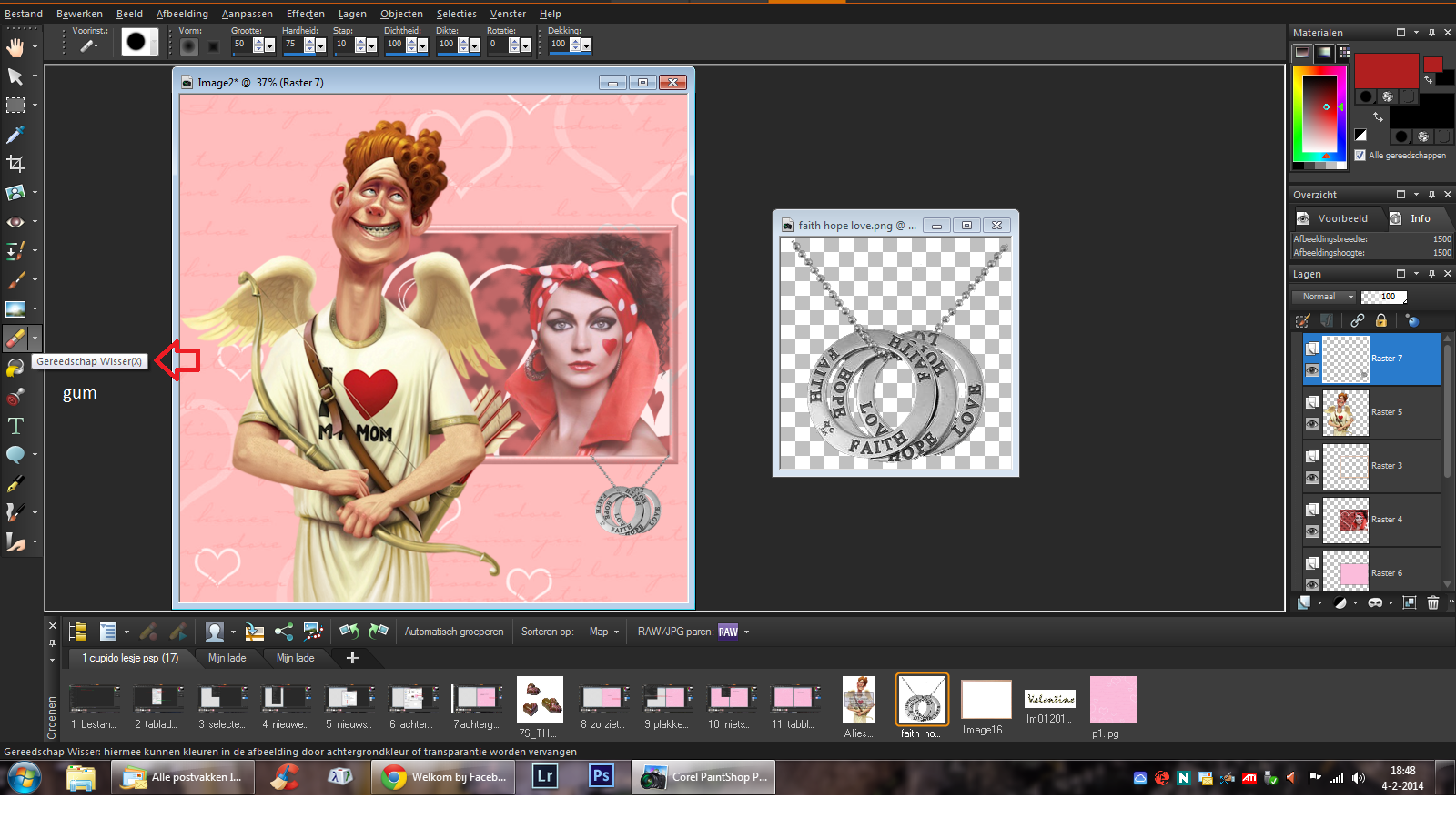Screen dimensions: 1456x819
Task: Select the Raster 5 layer thumbnail
Action: 1345,412
